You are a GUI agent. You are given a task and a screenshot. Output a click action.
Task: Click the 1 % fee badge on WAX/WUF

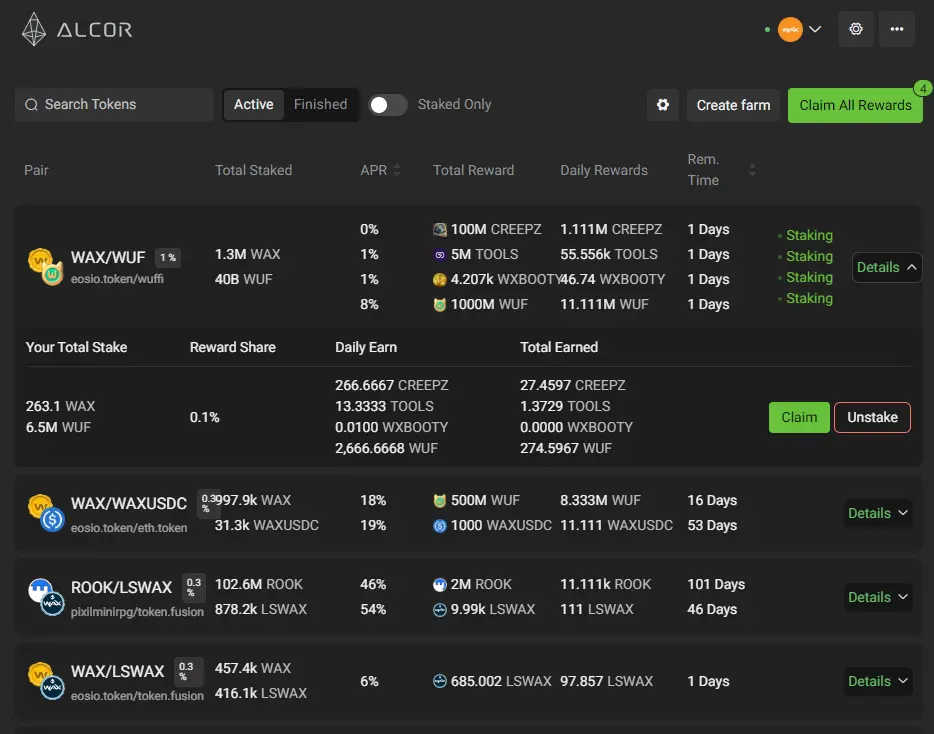pos(168,257)
